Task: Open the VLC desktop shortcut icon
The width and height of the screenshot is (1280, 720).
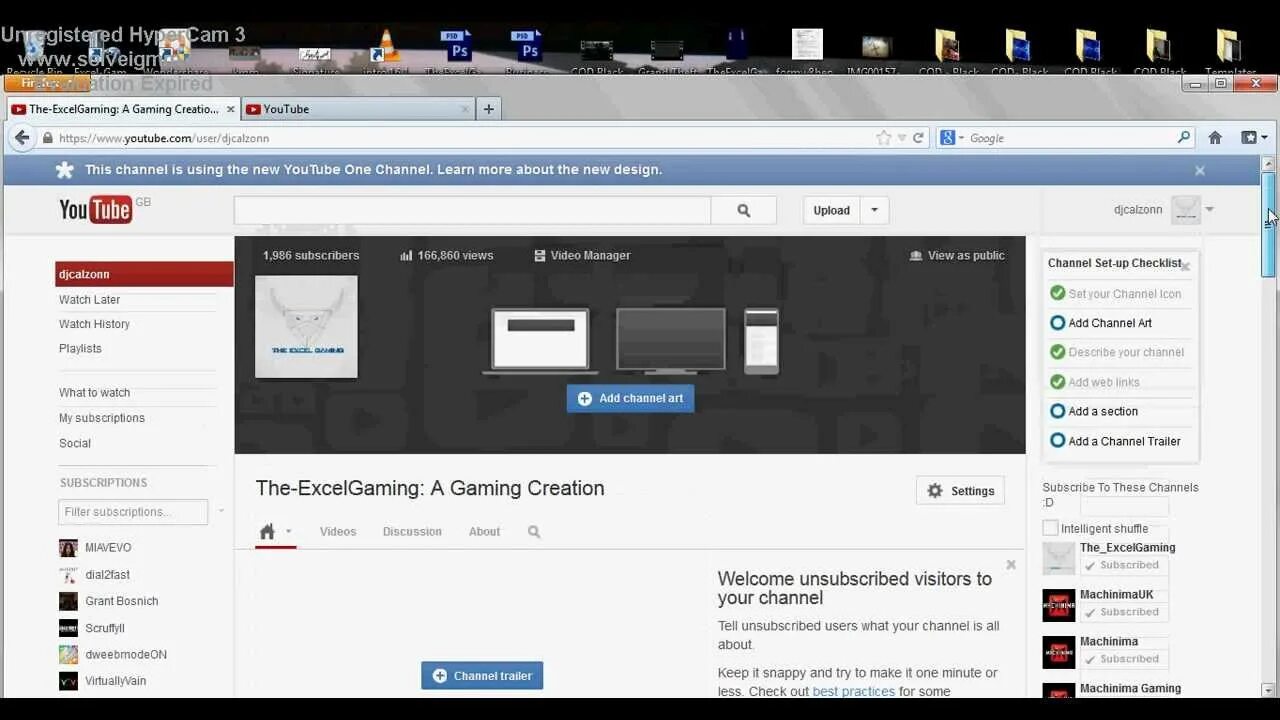Action: tap(385, 47)
